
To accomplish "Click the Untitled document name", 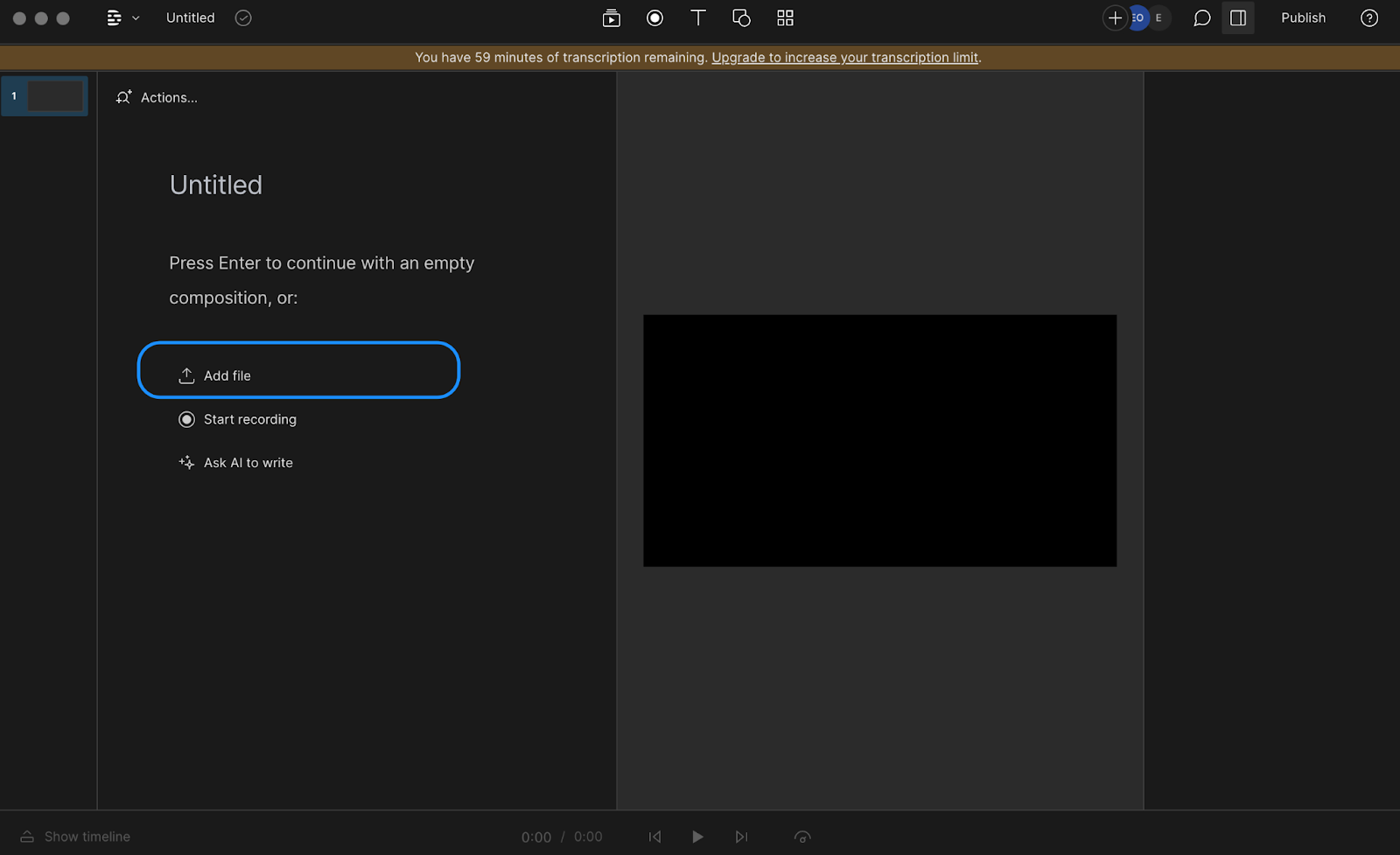I will pyautogui.click(x=189, y=18).
